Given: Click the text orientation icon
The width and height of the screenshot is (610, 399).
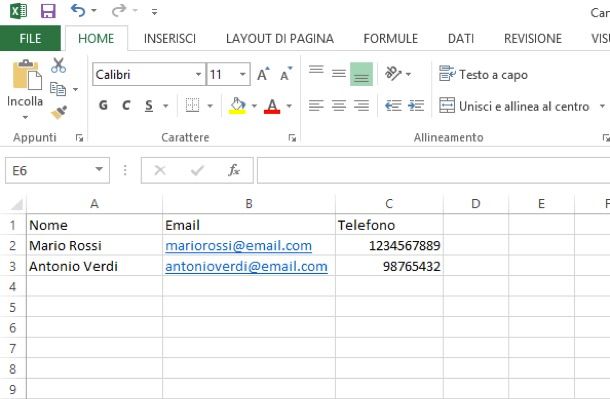Looking at the screenshot, I should [393, 74].
